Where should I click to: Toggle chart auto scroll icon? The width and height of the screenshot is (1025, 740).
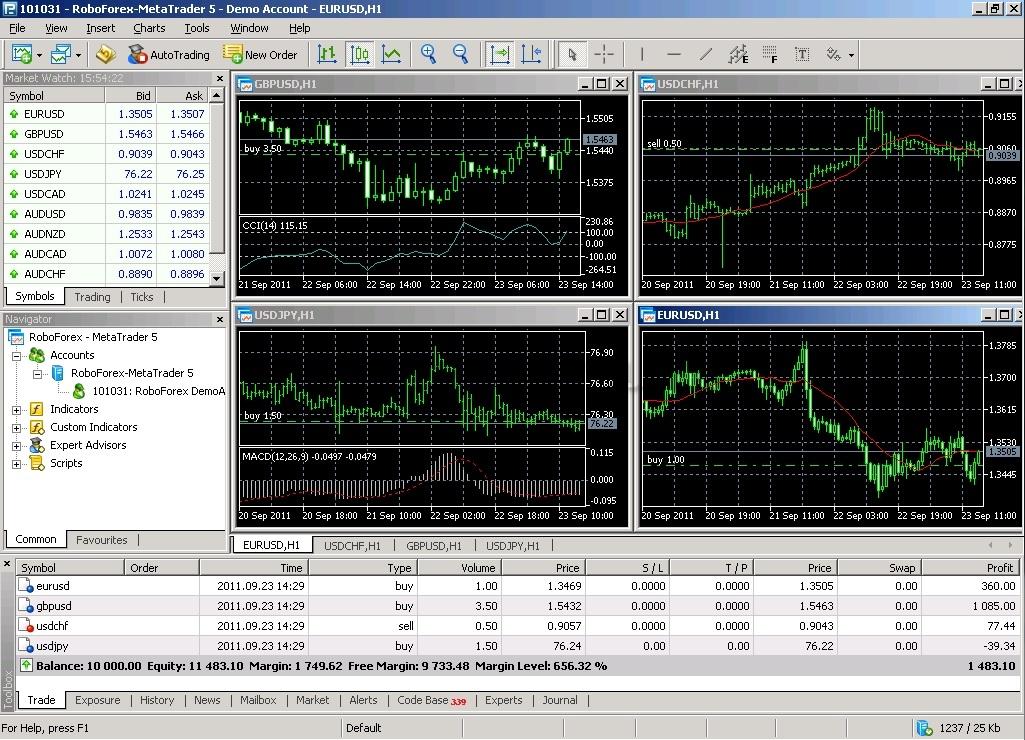pyautogui.click(x=499, y=54)
